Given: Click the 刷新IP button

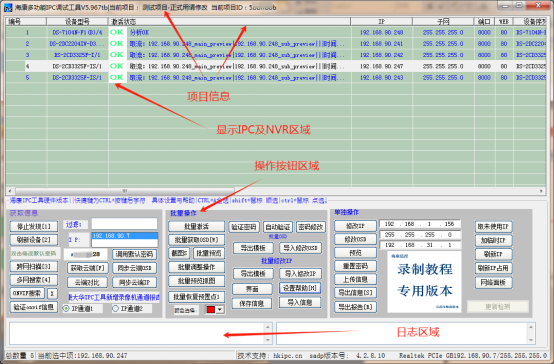Looking at the screenshot, I should pos(493,254).
